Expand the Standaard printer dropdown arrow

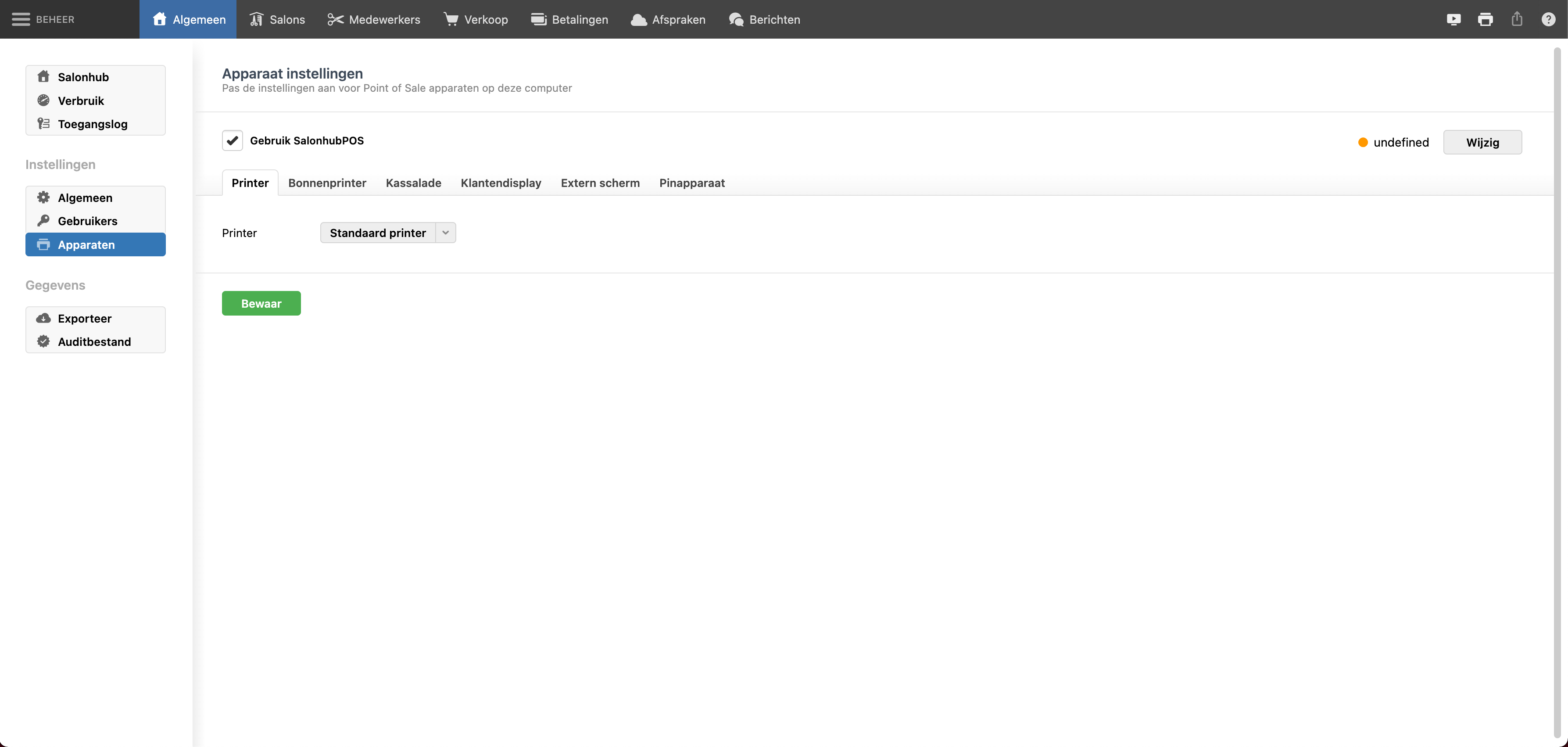(446, 233)
